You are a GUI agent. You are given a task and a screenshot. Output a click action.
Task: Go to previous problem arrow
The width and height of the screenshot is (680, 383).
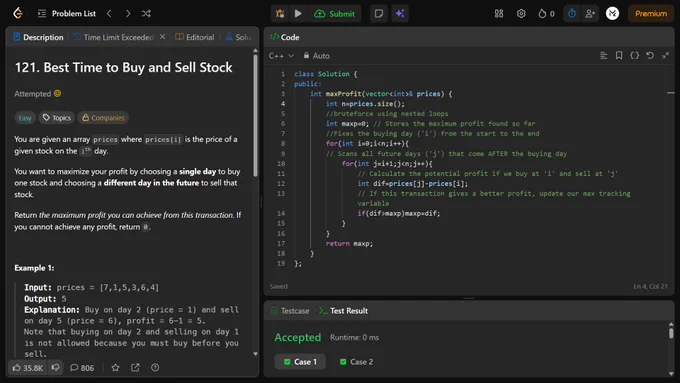pos(109,13)
